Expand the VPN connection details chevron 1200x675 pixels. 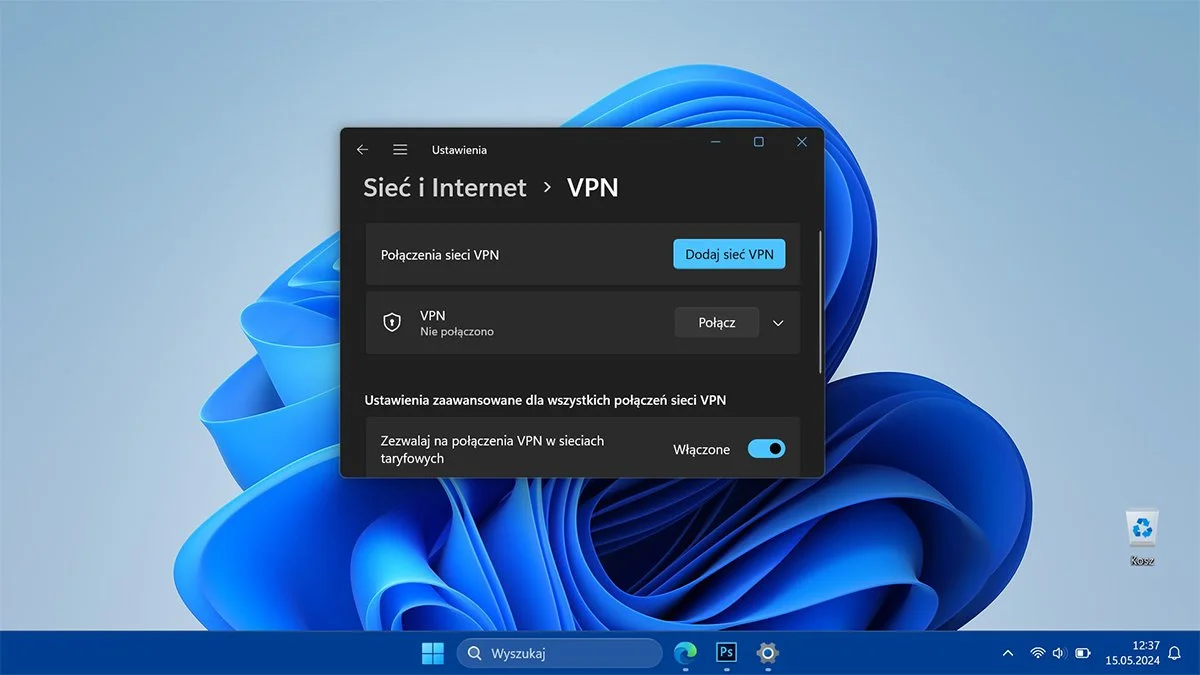(x=778, y=322)
